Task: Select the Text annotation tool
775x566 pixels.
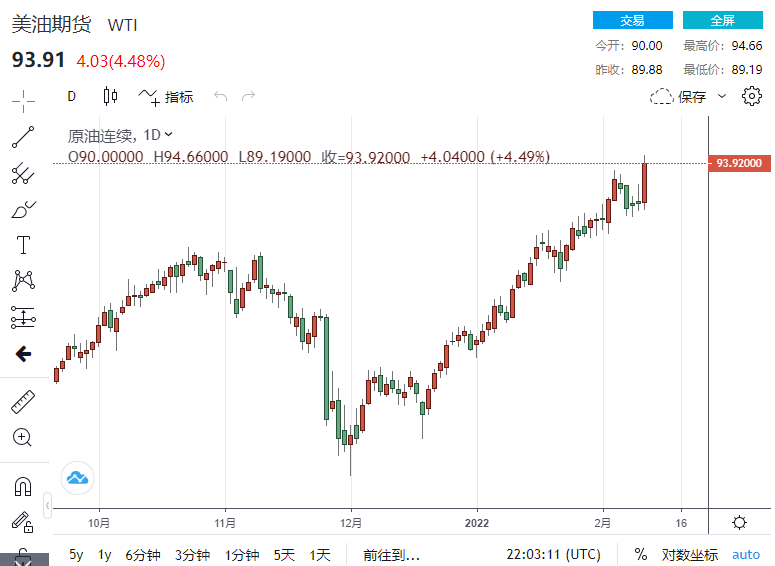Action: pos(22,245)
